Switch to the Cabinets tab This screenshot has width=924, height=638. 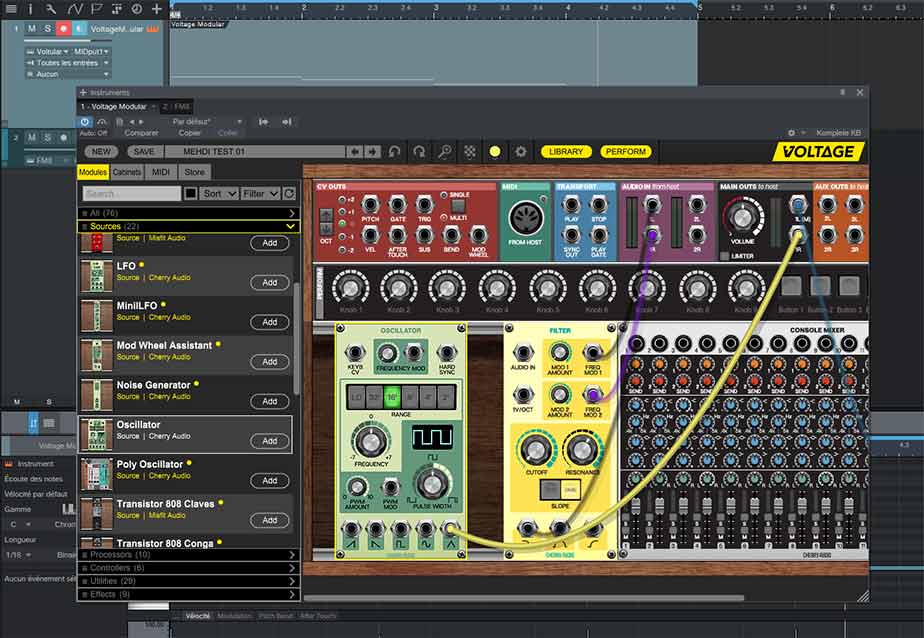click(127, 172)
